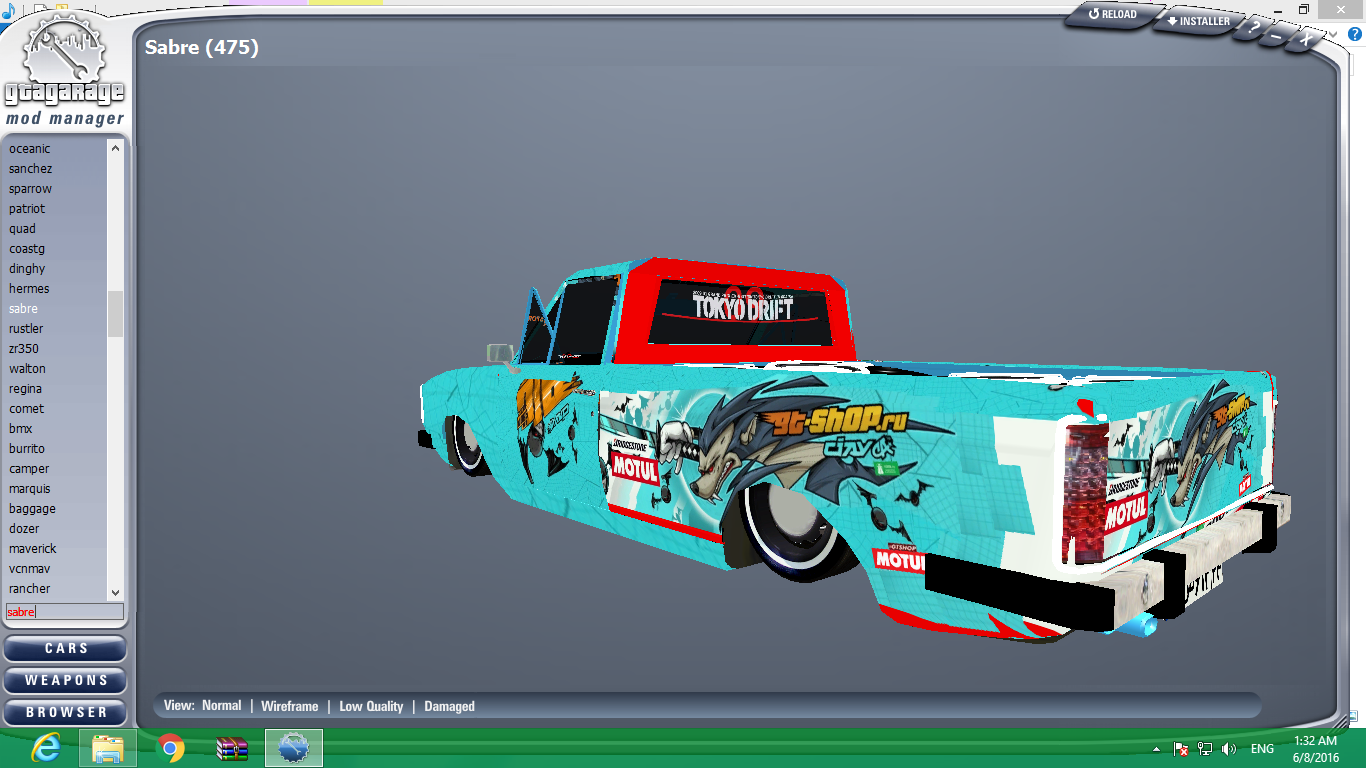Open the network status tray icon
This screenshot has height=768, width=1366.
[x=1205, y=749]
